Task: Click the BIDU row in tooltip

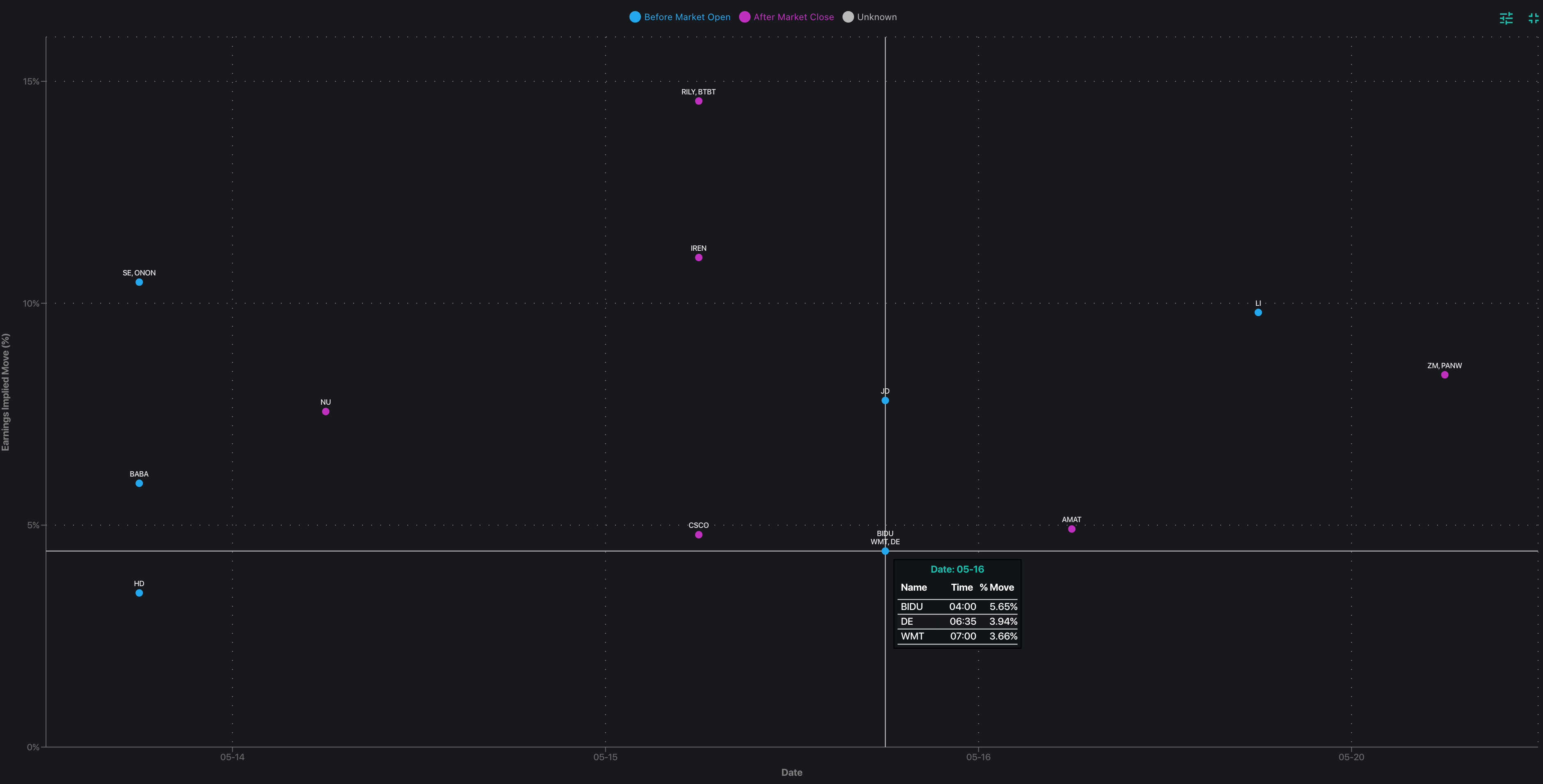Action: [x=958, y=607]
